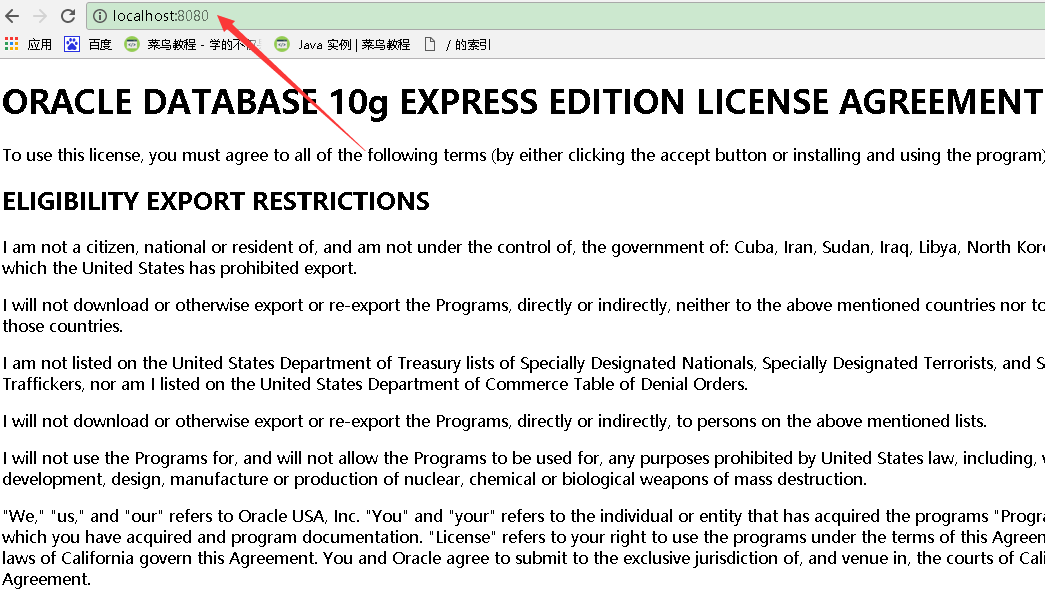Open the Java 实例 | 菜鸟教程 bookmark
Viewport: 1045px width, 596px height.
click(354, 45)
